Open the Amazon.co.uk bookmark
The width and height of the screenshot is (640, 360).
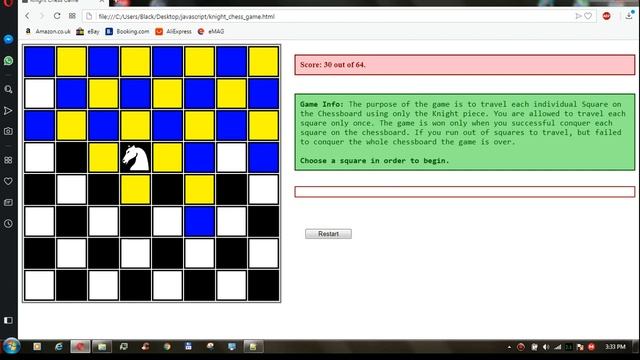tap(48, 31)
